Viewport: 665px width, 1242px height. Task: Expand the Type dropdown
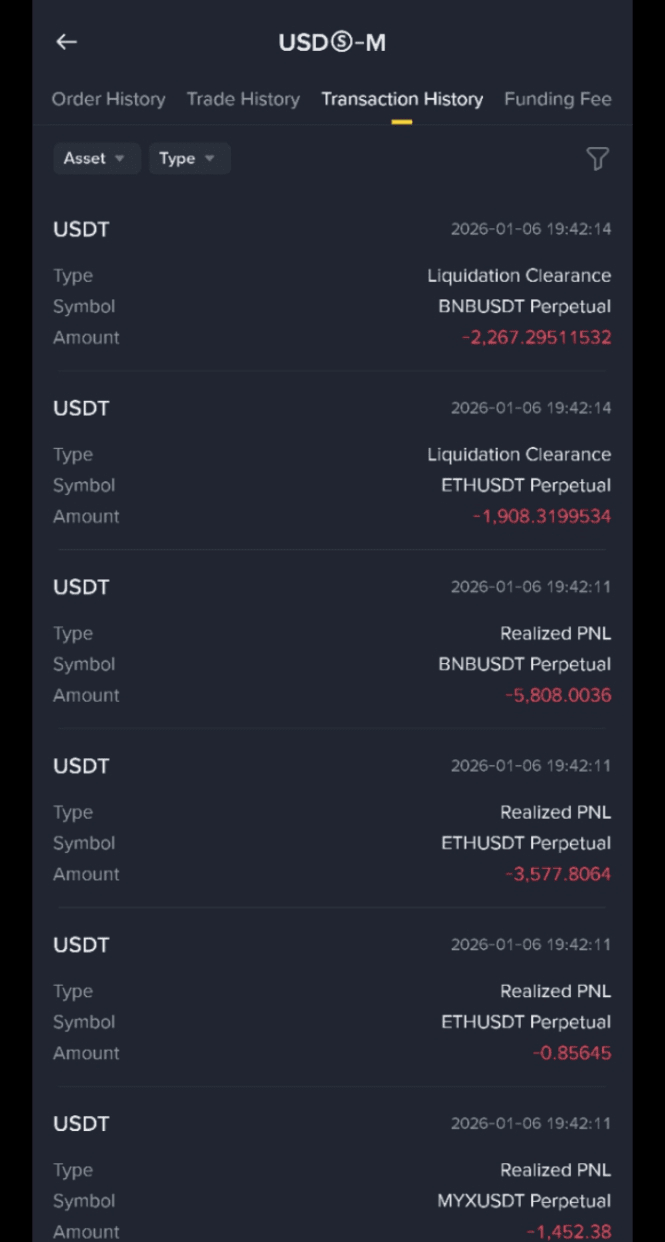(x=189, y=158)
